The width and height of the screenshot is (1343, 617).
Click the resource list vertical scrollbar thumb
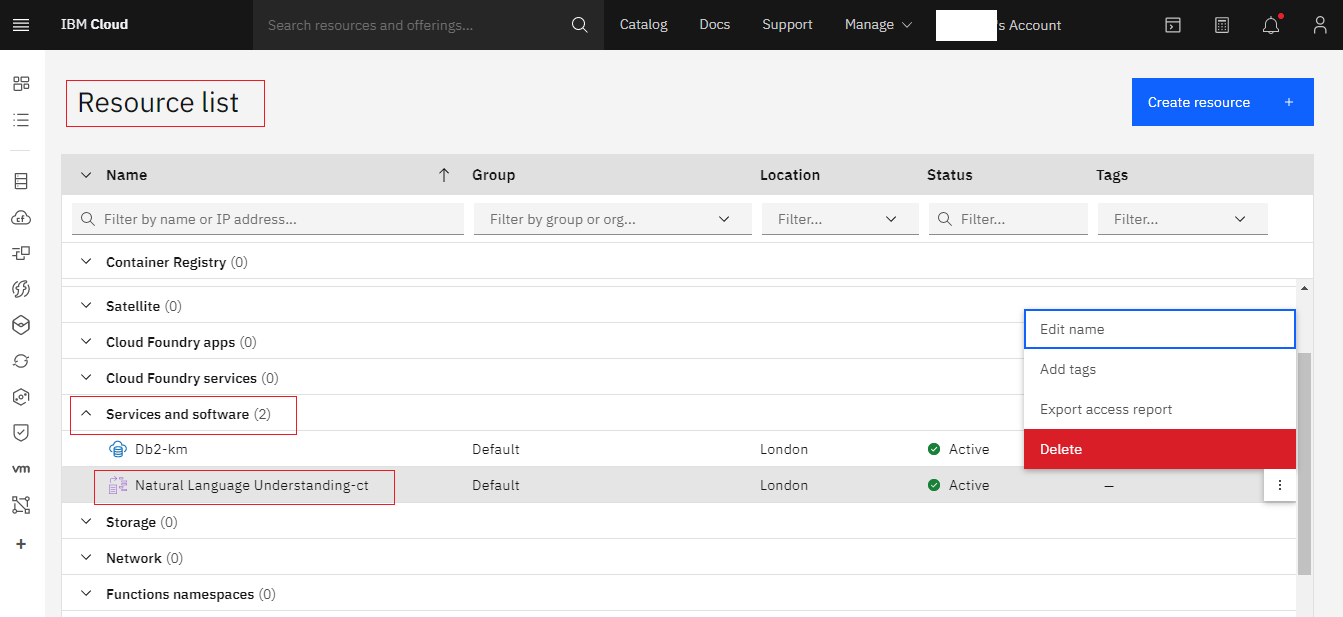pyautogui.click(x=1304, y=463)
